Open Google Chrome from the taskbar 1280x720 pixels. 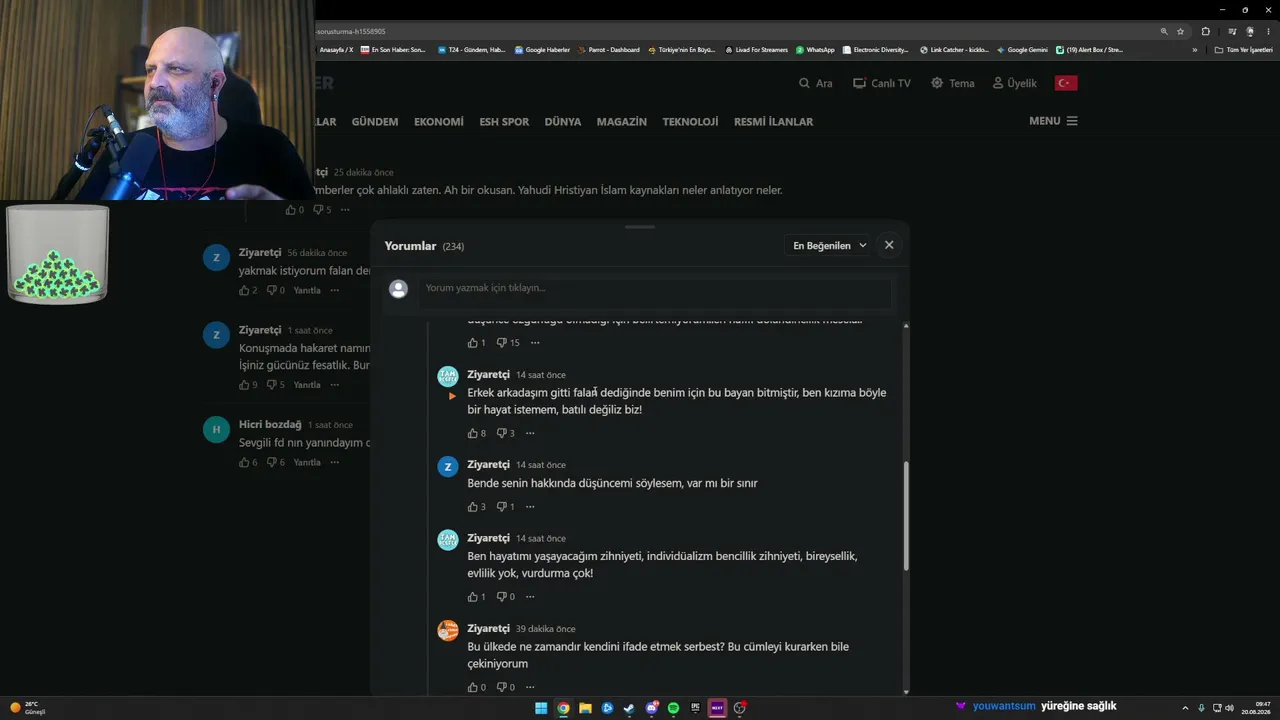(563, 708)
